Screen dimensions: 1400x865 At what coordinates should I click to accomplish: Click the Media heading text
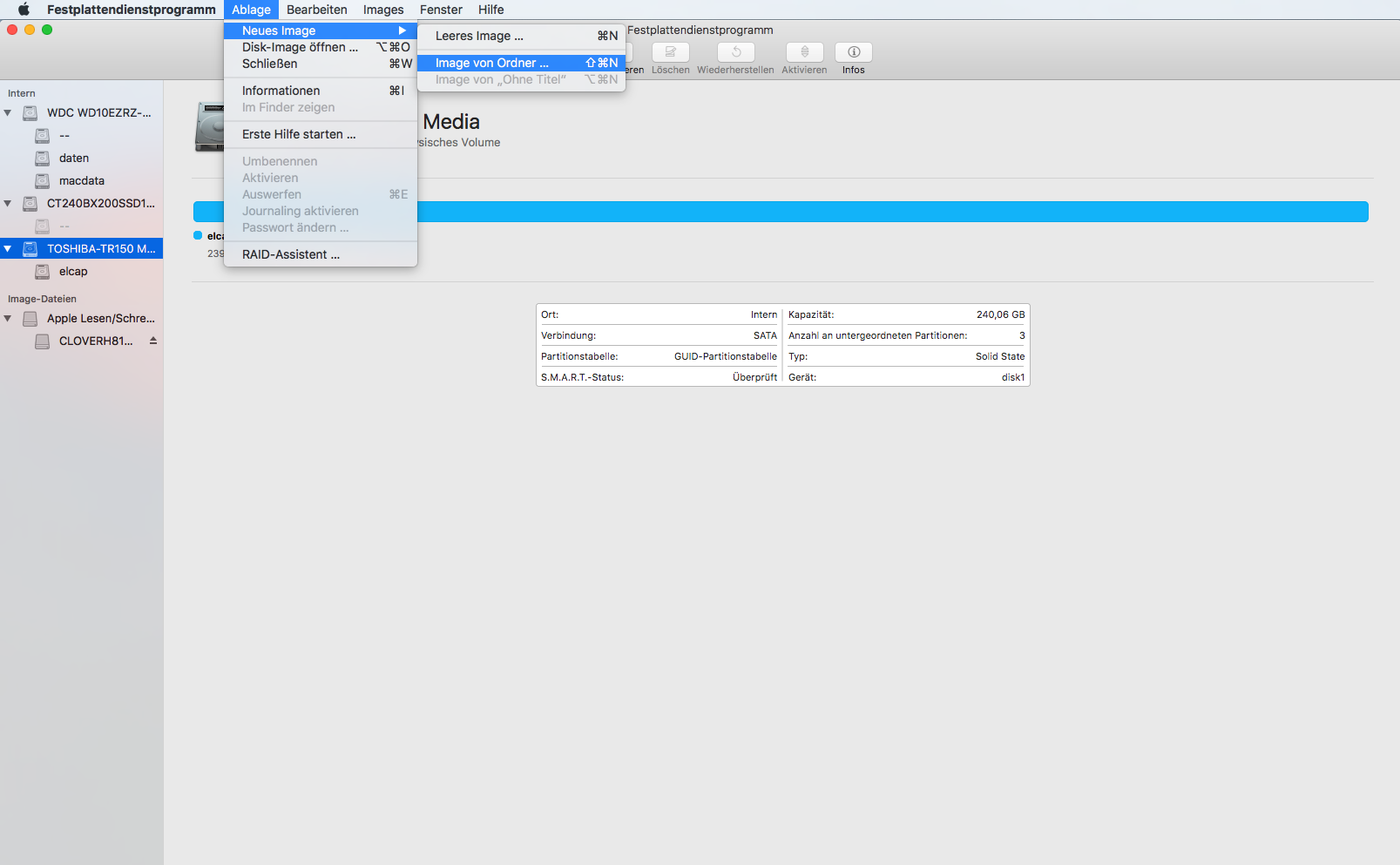click(451, 122)
